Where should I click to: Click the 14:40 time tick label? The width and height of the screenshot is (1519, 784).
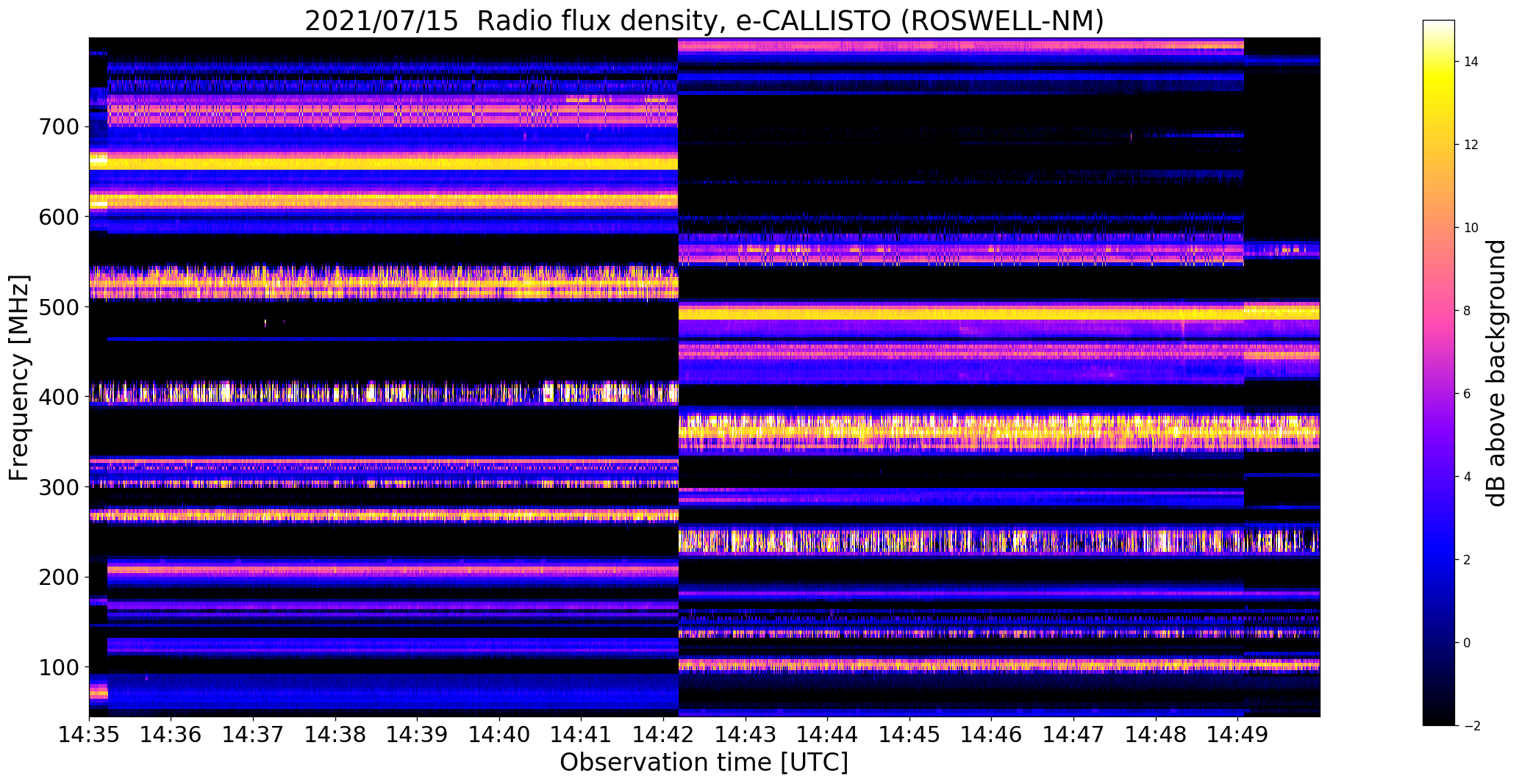(x=499, y=735)
